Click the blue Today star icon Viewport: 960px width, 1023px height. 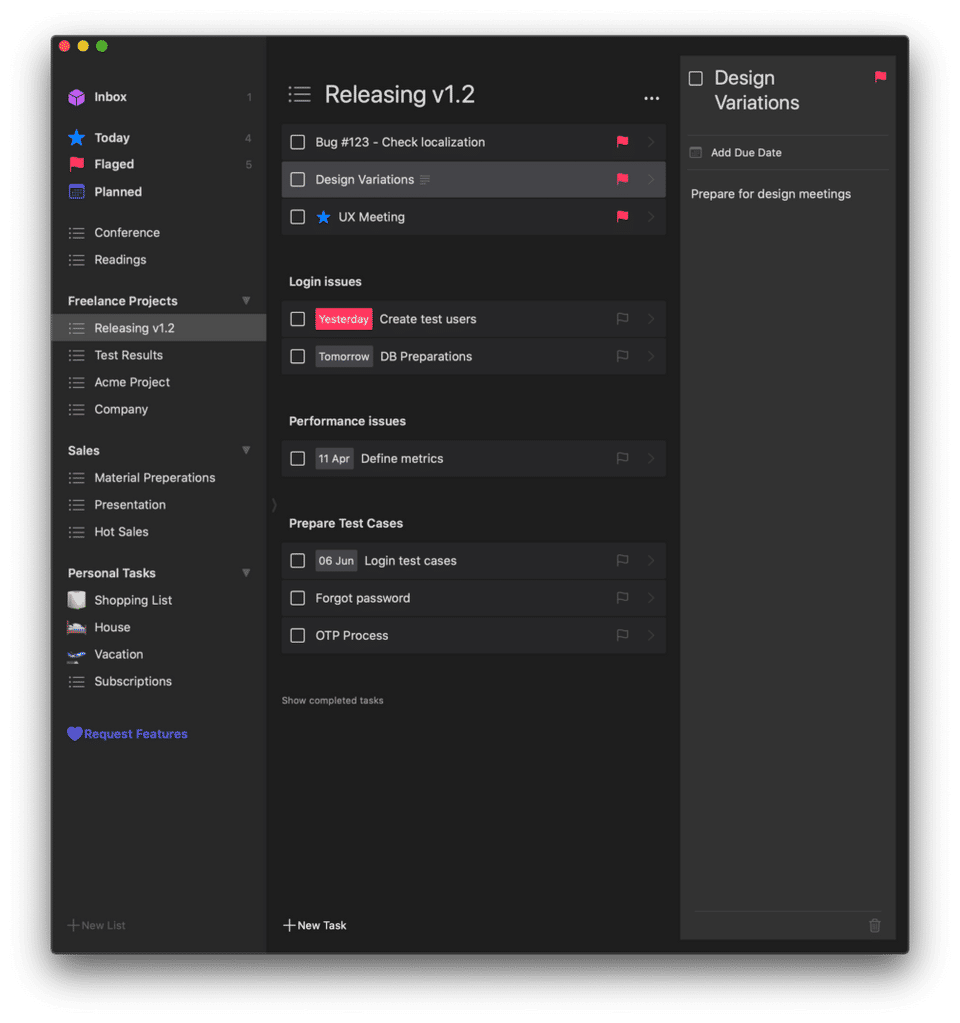(76, 138)
